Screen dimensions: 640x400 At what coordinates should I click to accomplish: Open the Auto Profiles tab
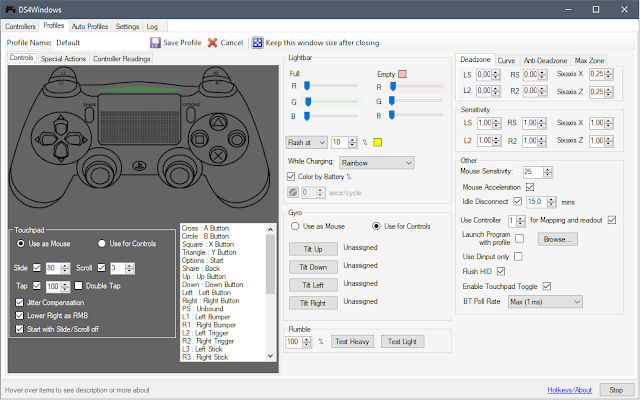pos(90,27)
